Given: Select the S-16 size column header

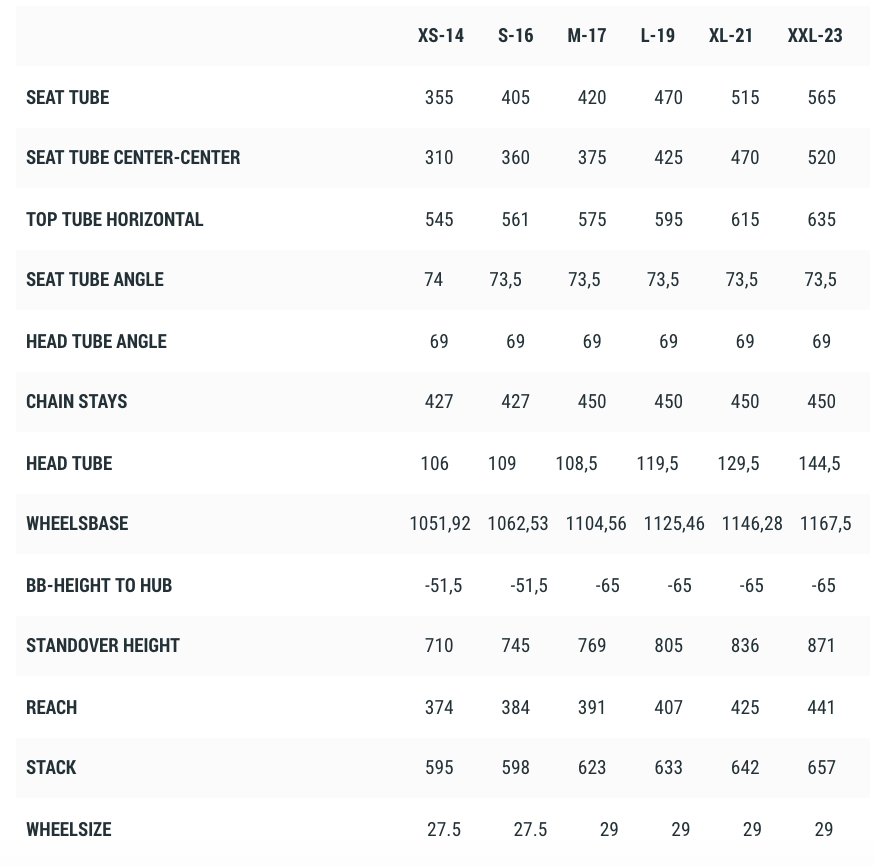Looking at the screenshot, I should (x=515, y=36).
